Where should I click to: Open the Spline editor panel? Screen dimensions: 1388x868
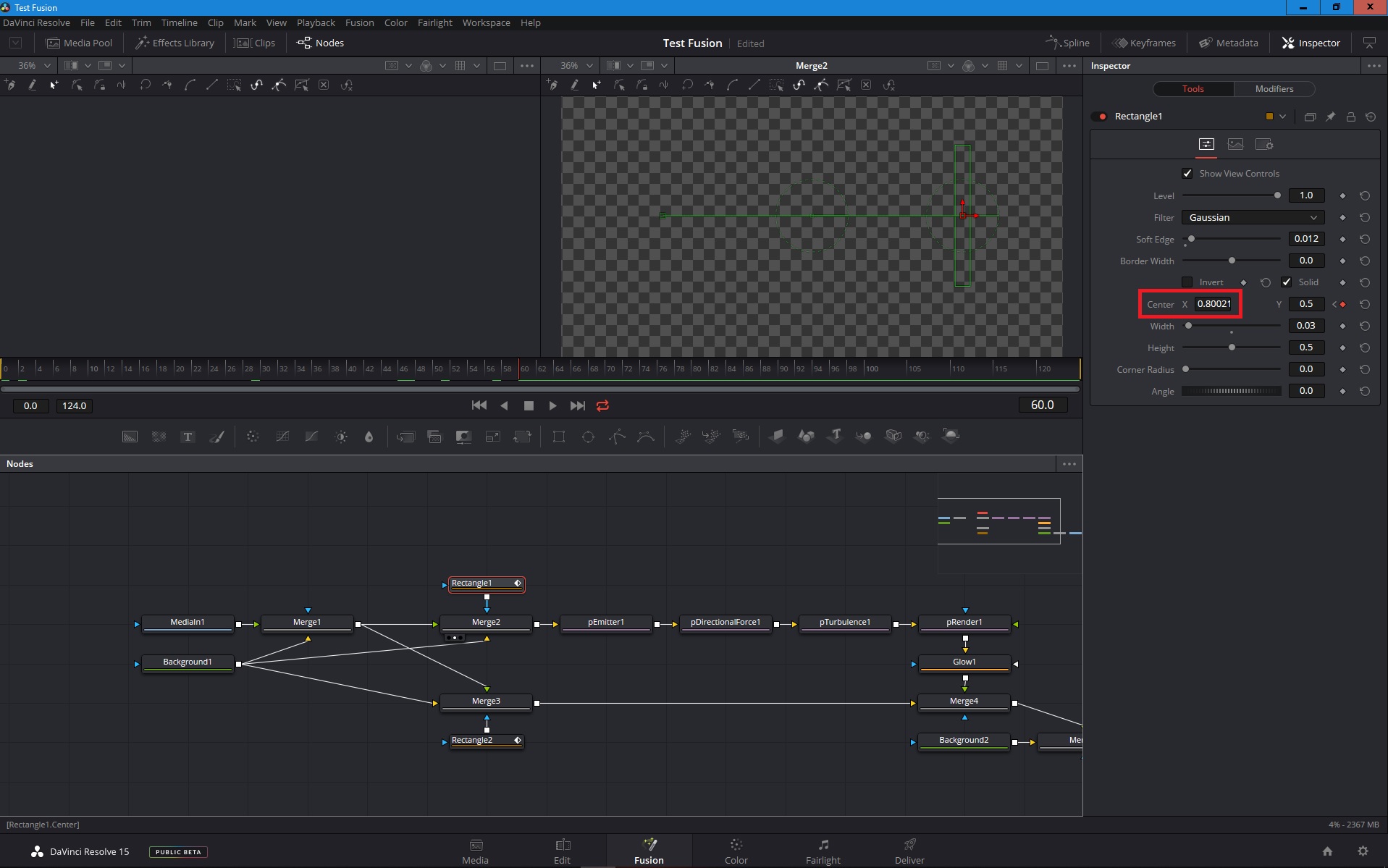tap(1067, 43)
